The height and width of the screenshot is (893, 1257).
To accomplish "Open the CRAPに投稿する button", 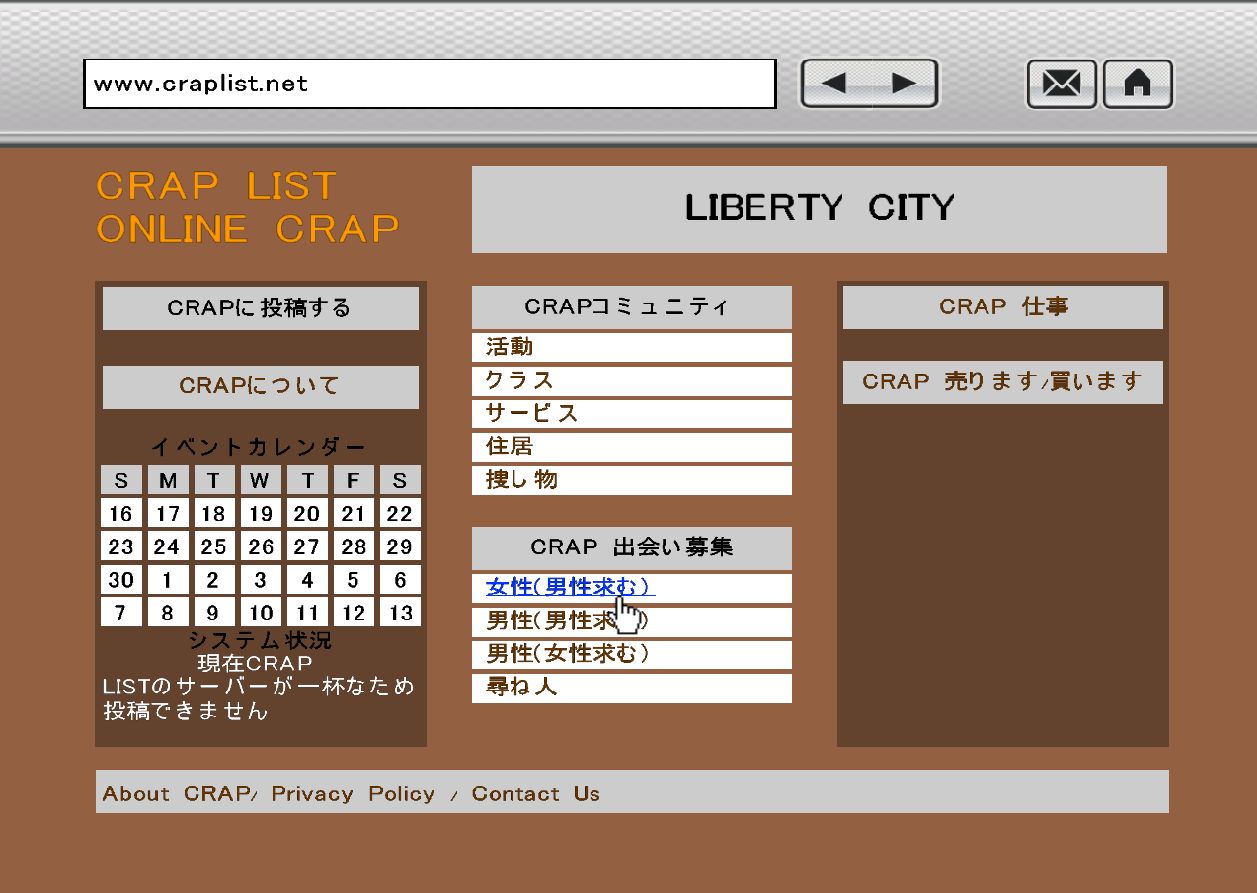I will (261, 308).
